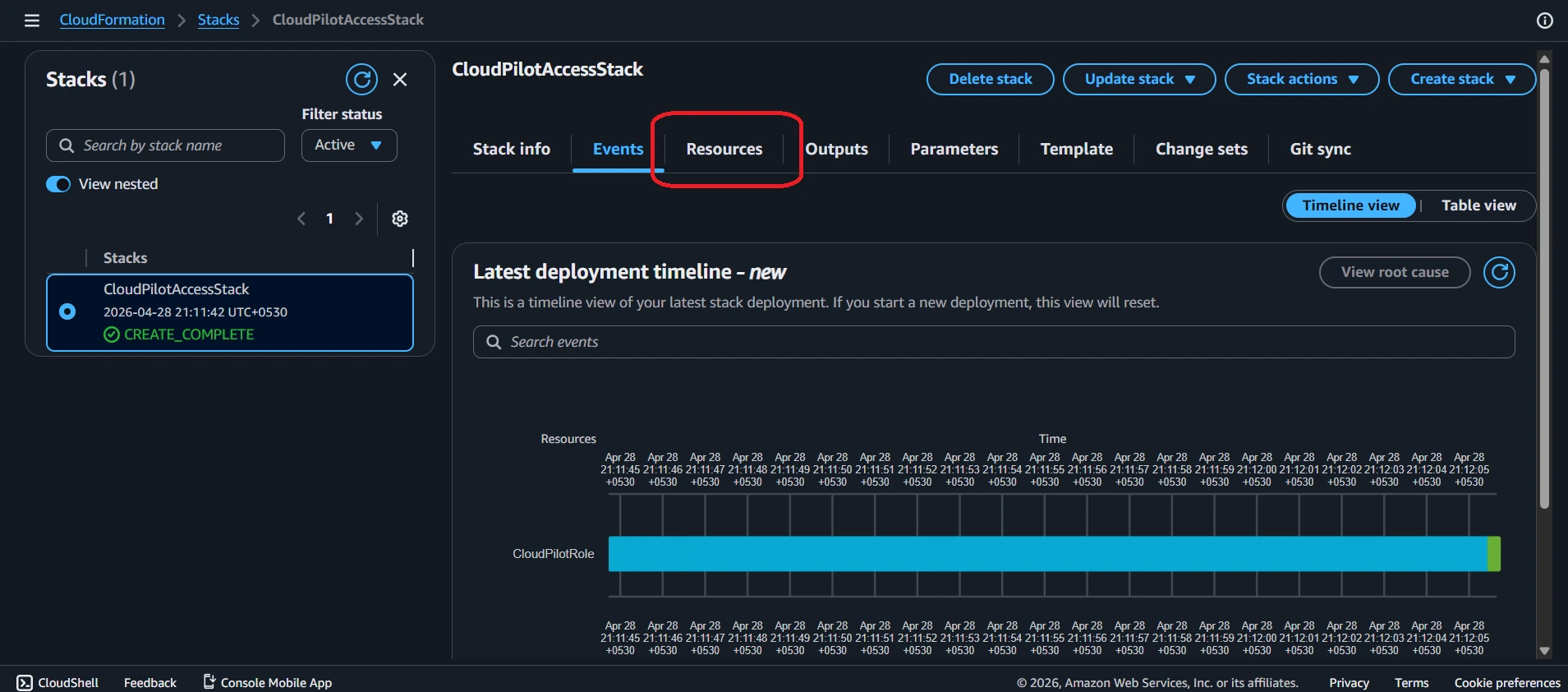Expand Stack actions dropdown

pyautogui.click(x=1302, y=79)
